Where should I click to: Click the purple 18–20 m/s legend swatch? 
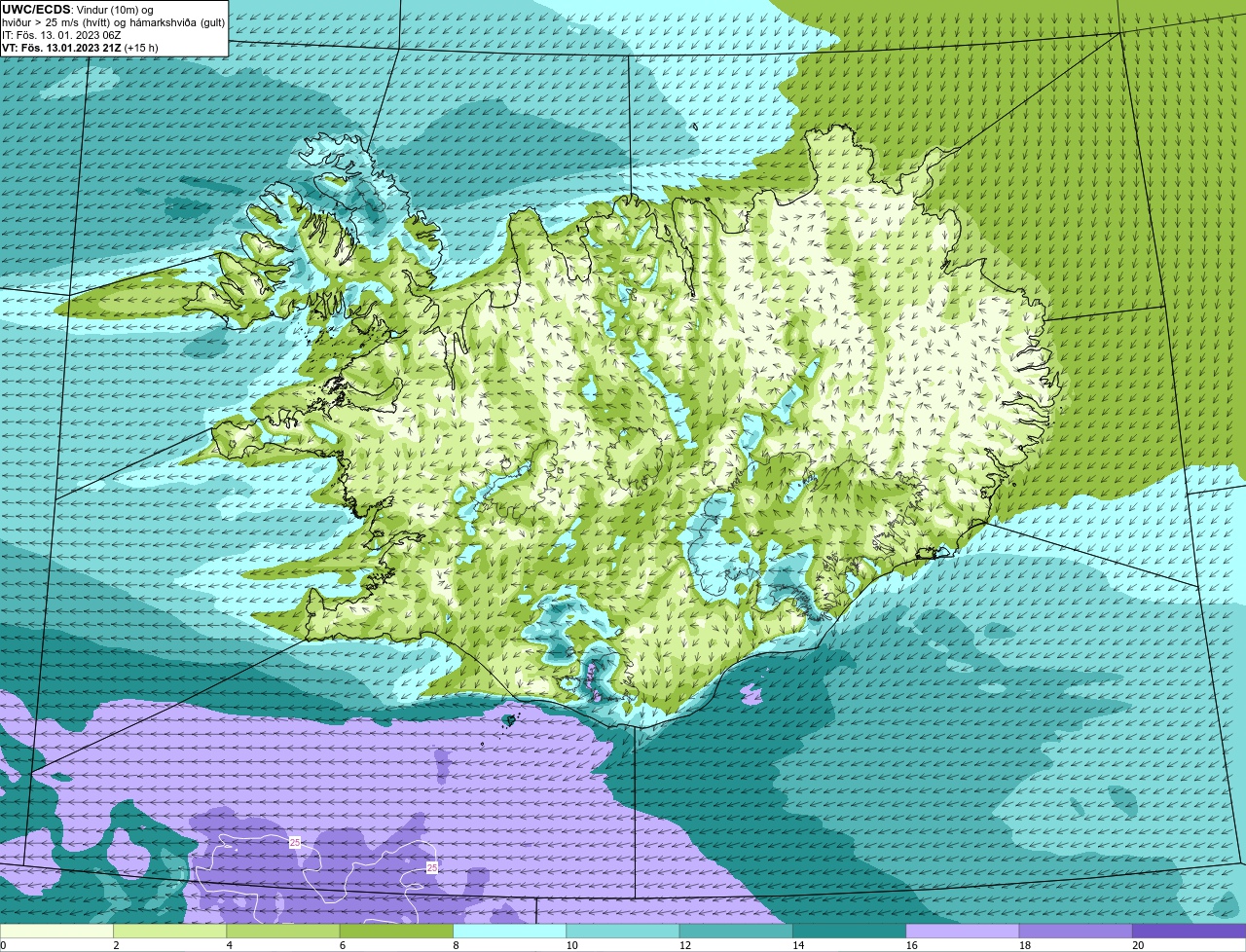pyautogui.click(x=1075, y=931)
